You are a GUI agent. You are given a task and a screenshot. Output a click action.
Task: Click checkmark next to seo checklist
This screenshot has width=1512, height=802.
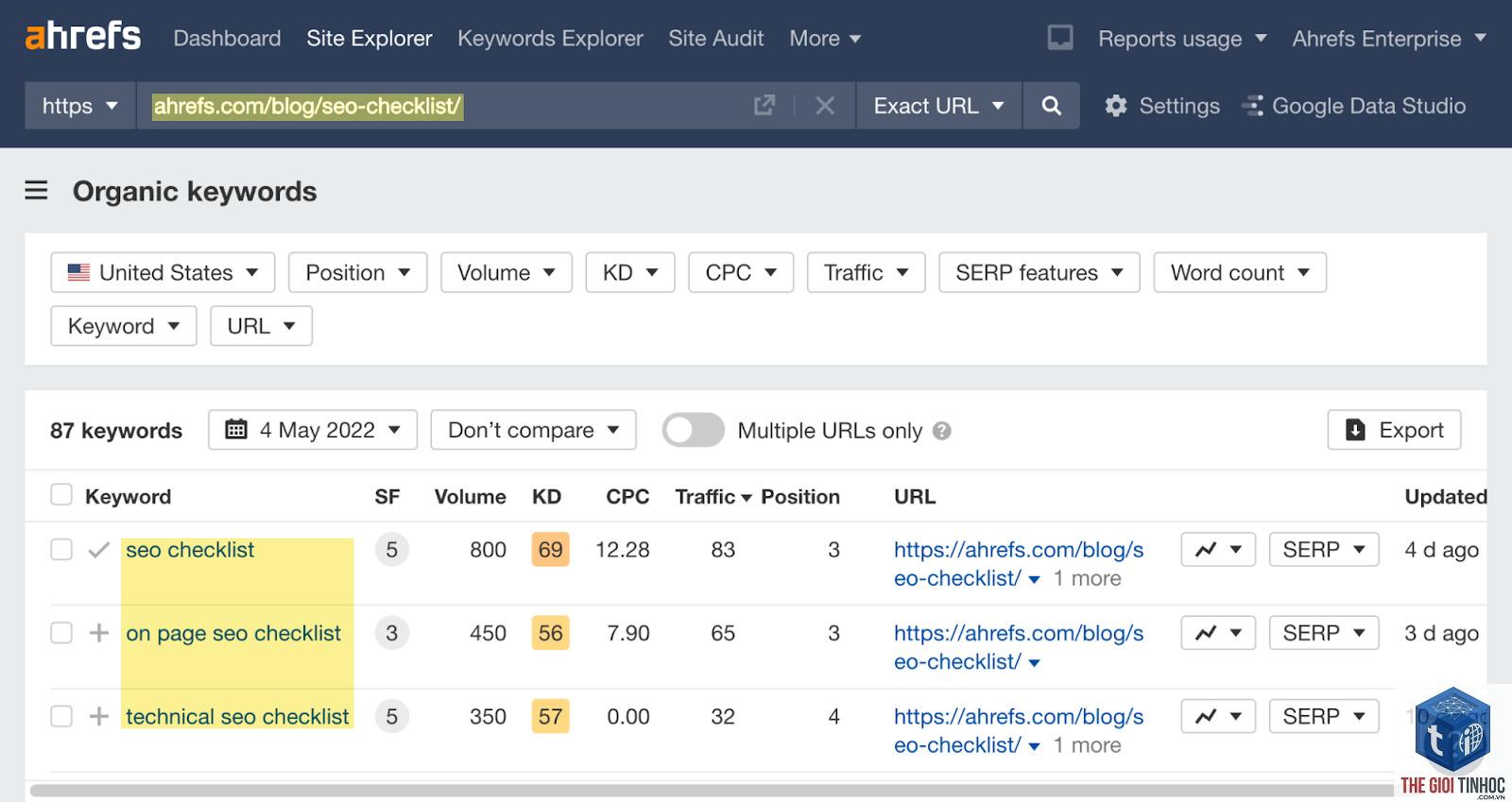[x=98, y=550]
